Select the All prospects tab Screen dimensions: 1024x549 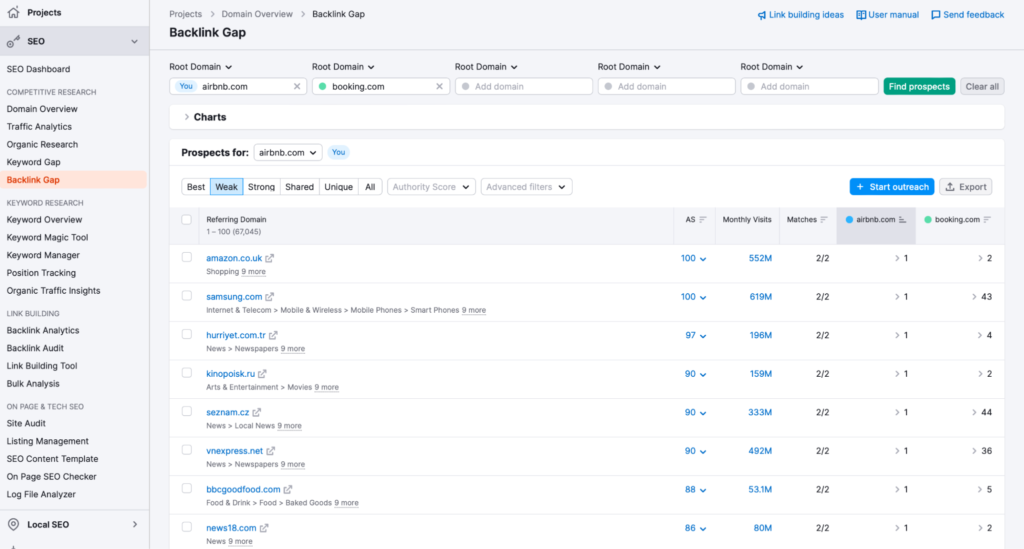click(370, 187)
